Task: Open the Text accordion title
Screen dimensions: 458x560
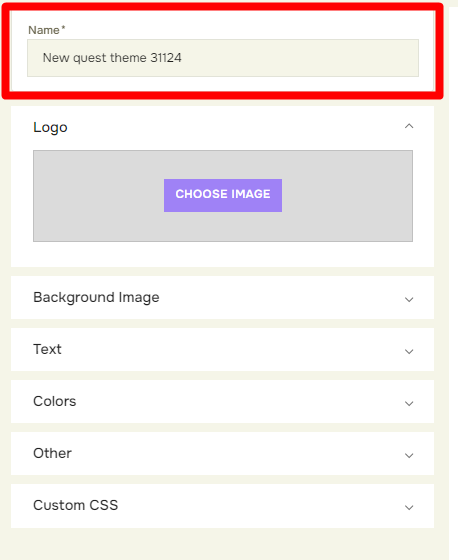Action: click(47, 349)
